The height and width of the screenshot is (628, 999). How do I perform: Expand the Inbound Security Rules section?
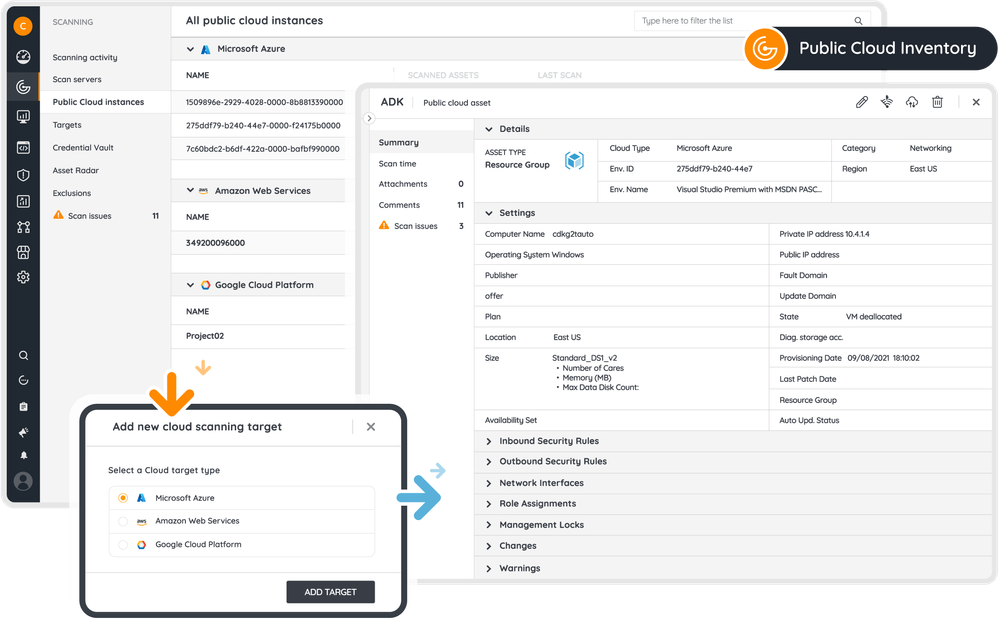point(549,441)
